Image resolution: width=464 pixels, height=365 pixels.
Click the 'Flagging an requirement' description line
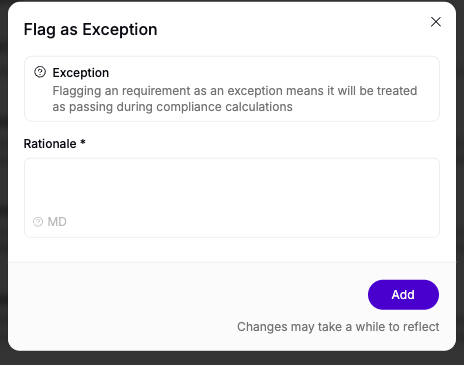(235, 91)
